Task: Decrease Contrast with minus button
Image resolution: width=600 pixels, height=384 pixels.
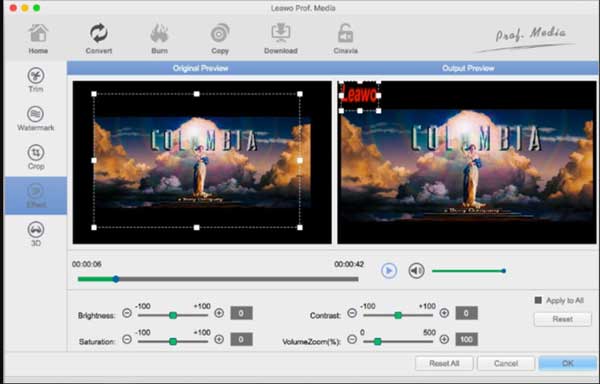Action: pyautogui.click(x=352, y=313)
